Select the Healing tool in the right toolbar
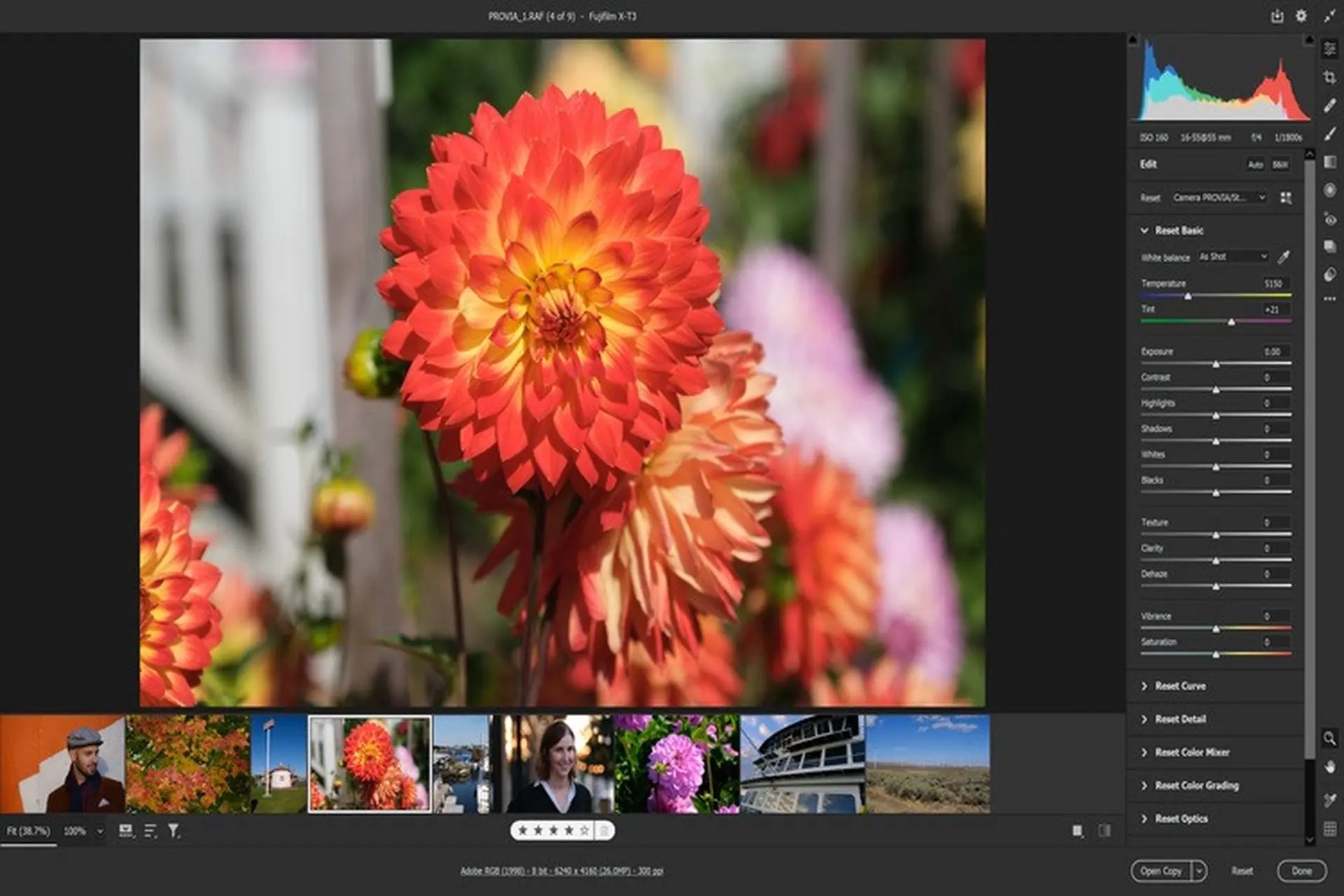 tap(1330, 105)
